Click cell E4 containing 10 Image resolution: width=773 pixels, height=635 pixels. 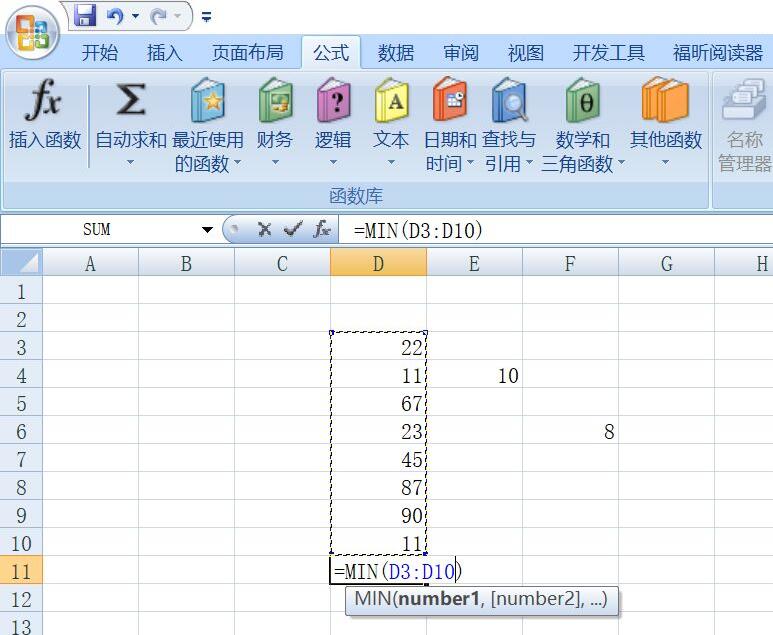[x=474, y=375]
